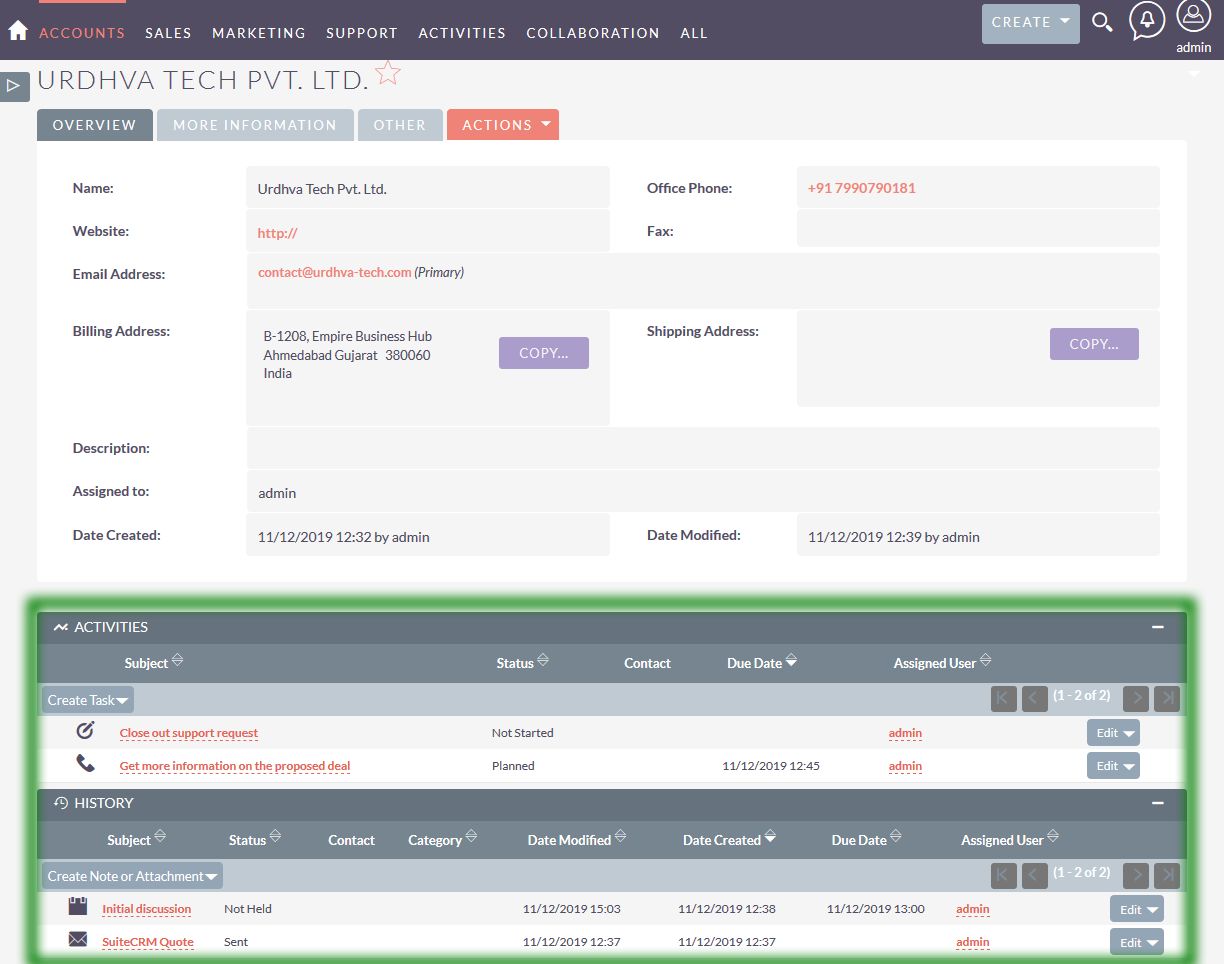This screenshot has height=964, width=1224.
Task: Go to previous page in History
Action: tap(1035, 876)
